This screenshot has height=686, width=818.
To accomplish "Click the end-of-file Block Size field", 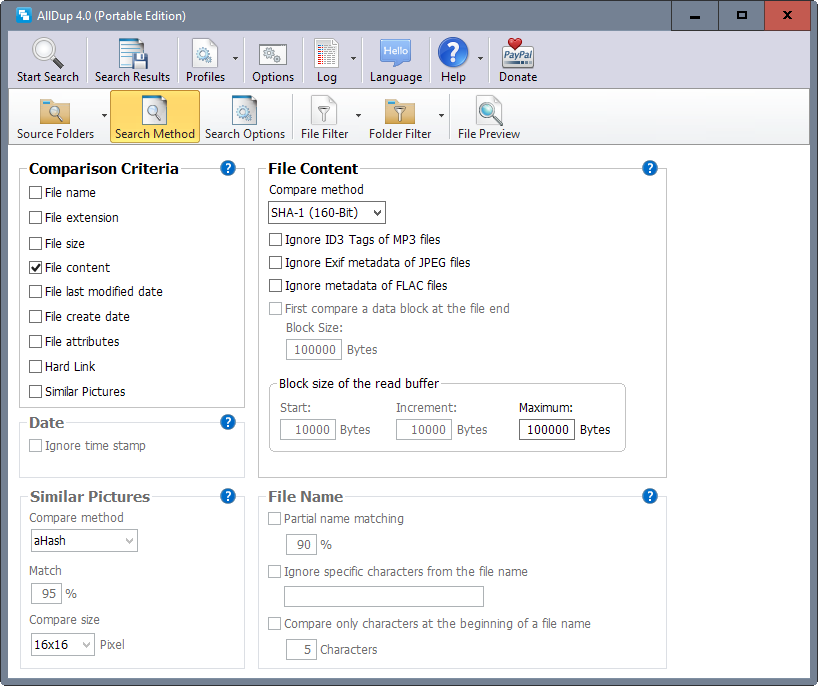I will pos(314,350).
